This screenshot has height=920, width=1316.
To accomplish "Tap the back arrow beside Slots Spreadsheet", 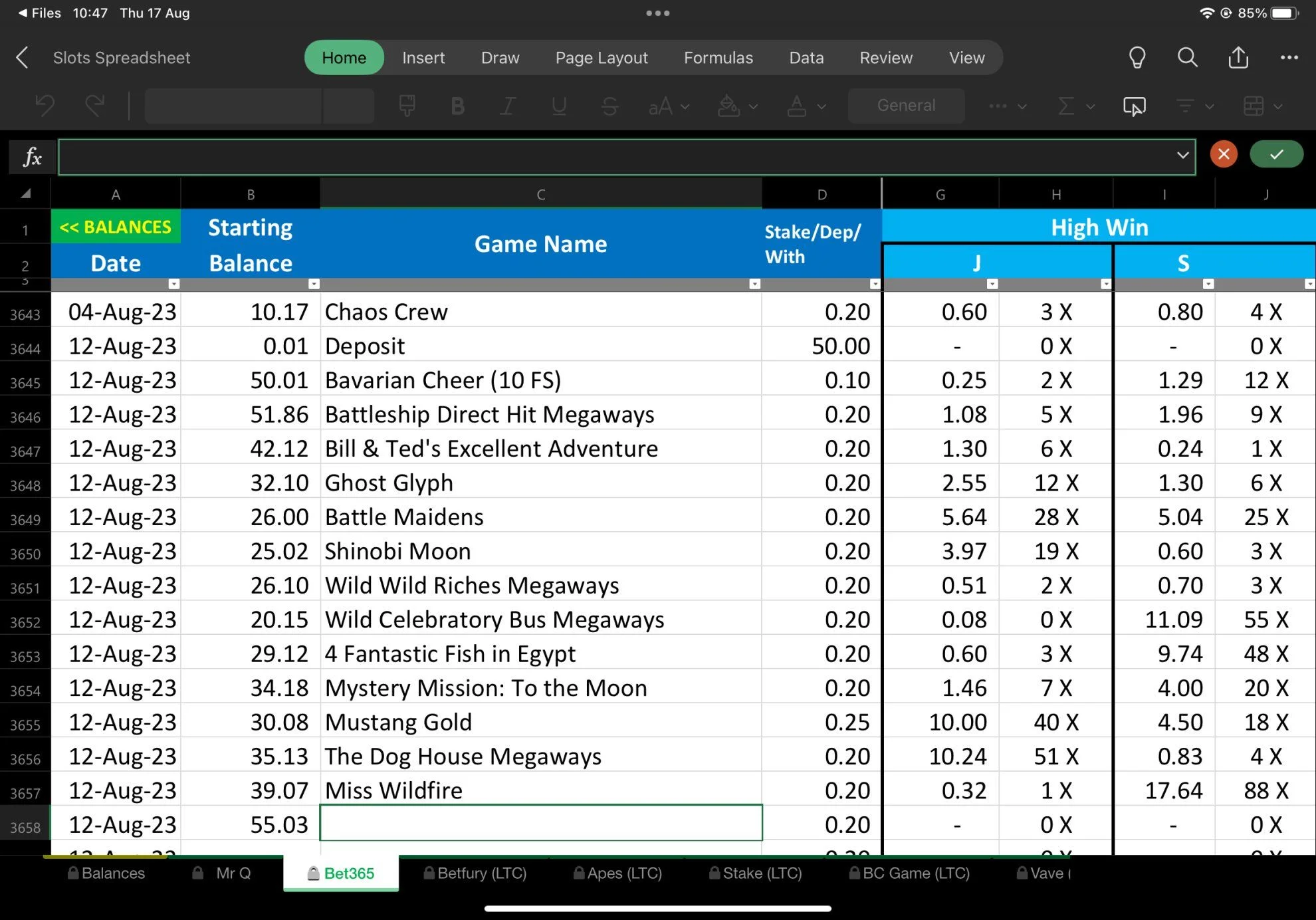I will [x=22, y=58].
